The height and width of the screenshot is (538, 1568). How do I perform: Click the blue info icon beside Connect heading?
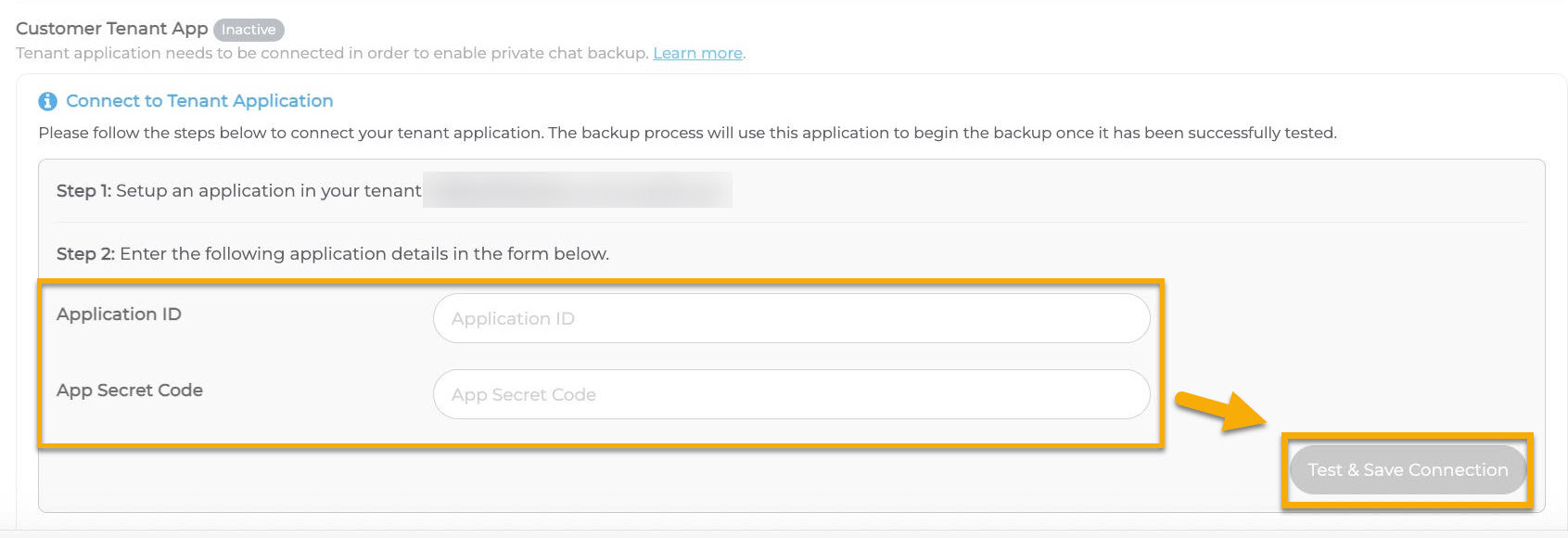(47, 101)
